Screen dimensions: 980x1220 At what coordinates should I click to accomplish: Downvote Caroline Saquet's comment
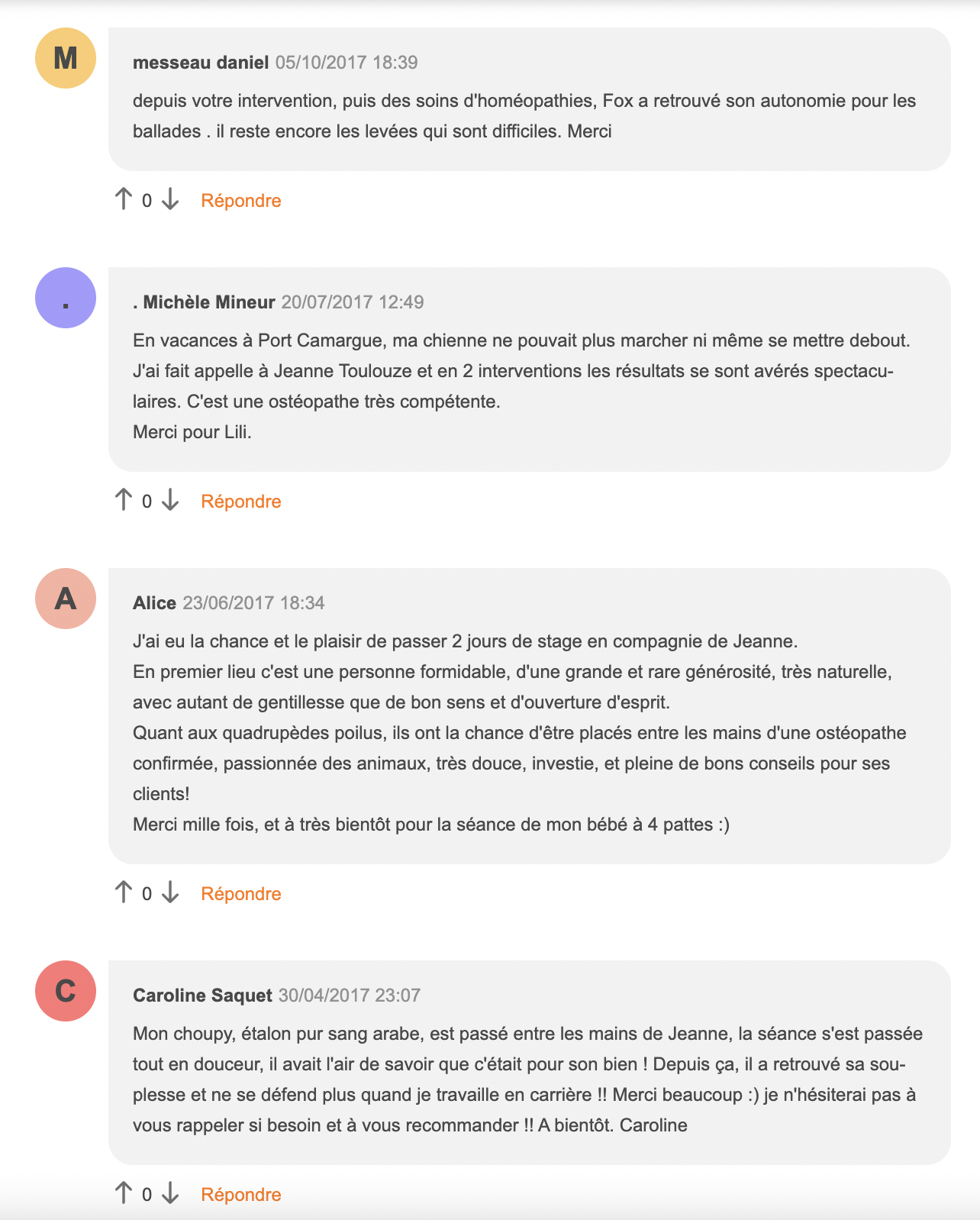coord(170,1193)
